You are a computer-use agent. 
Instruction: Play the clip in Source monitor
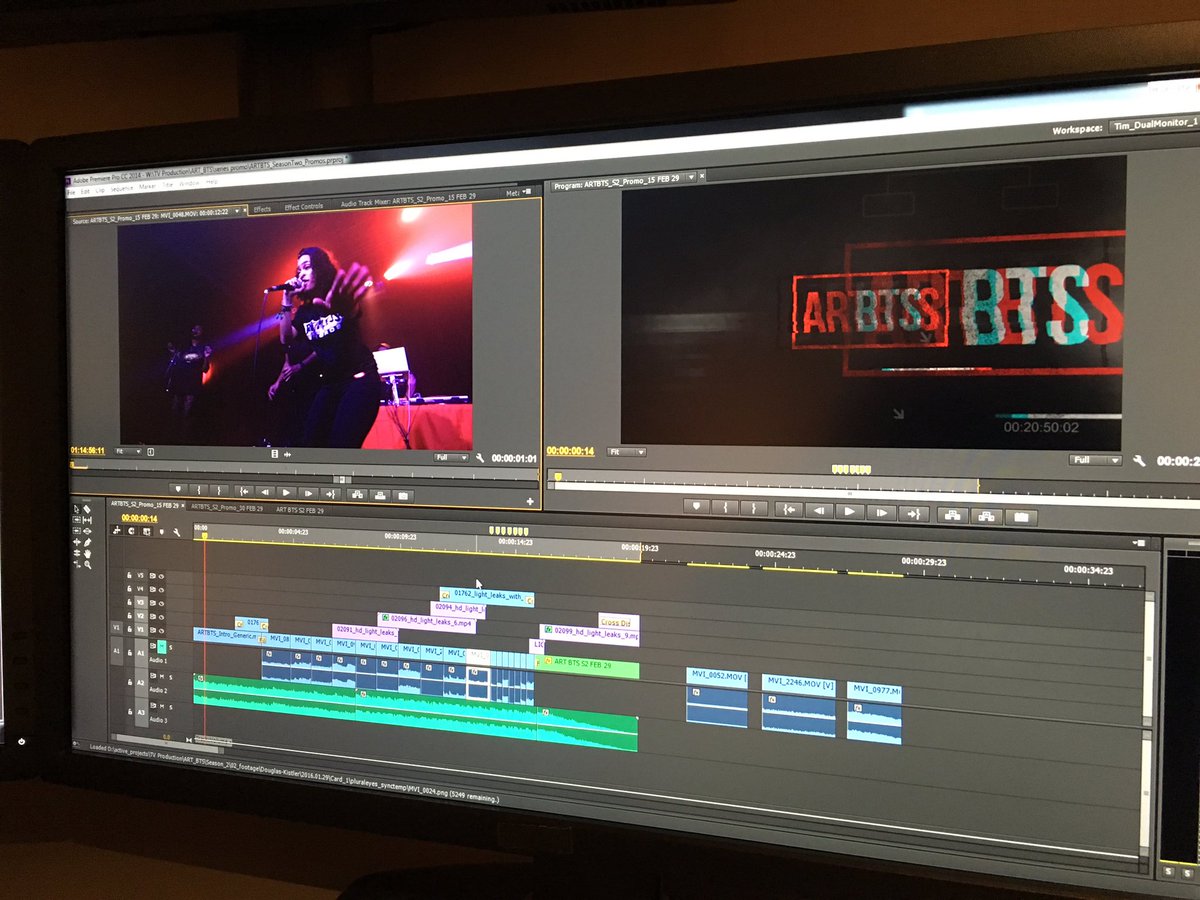(286, 493)
